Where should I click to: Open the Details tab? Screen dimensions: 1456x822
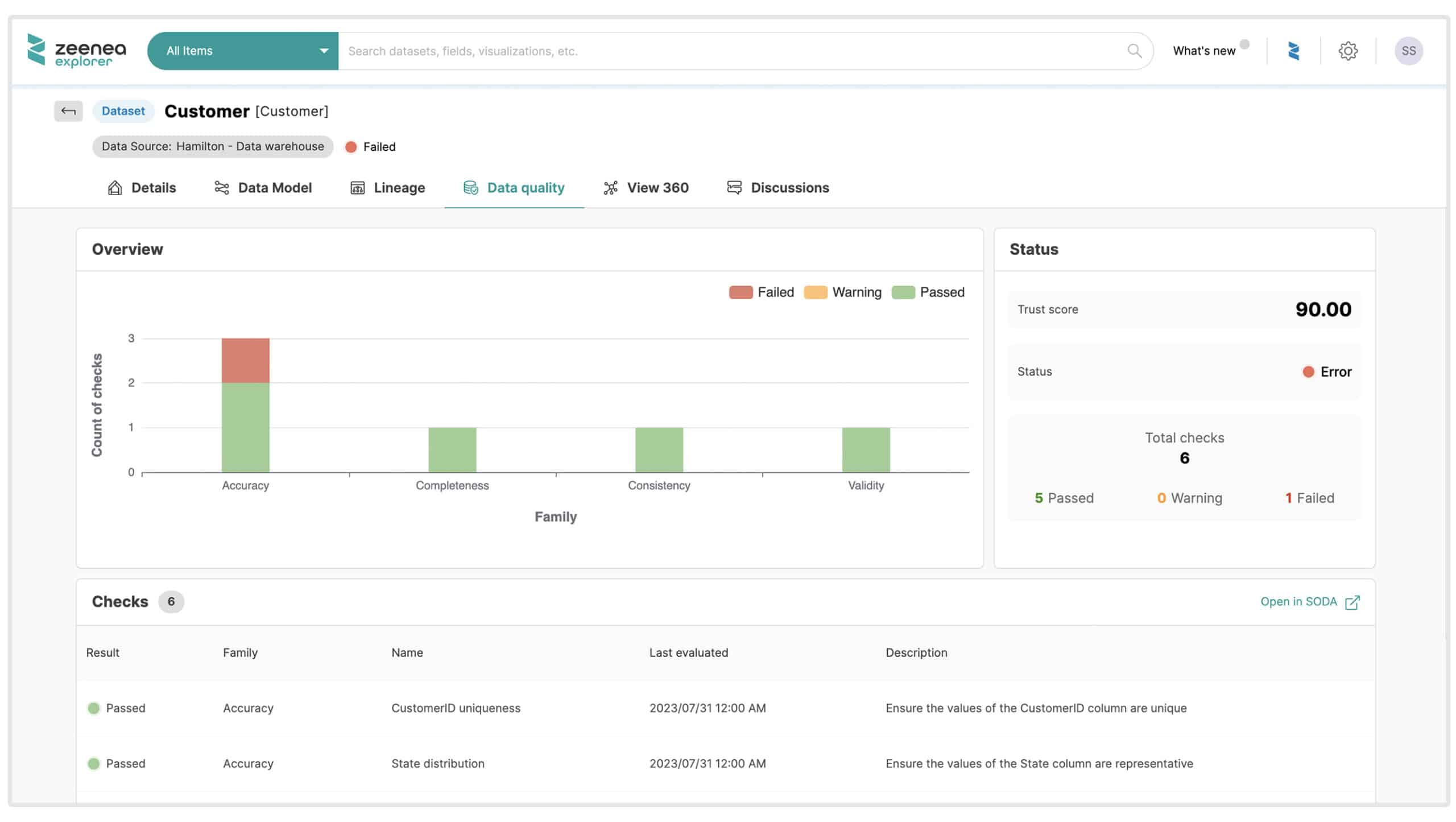[x=142, y=188]
